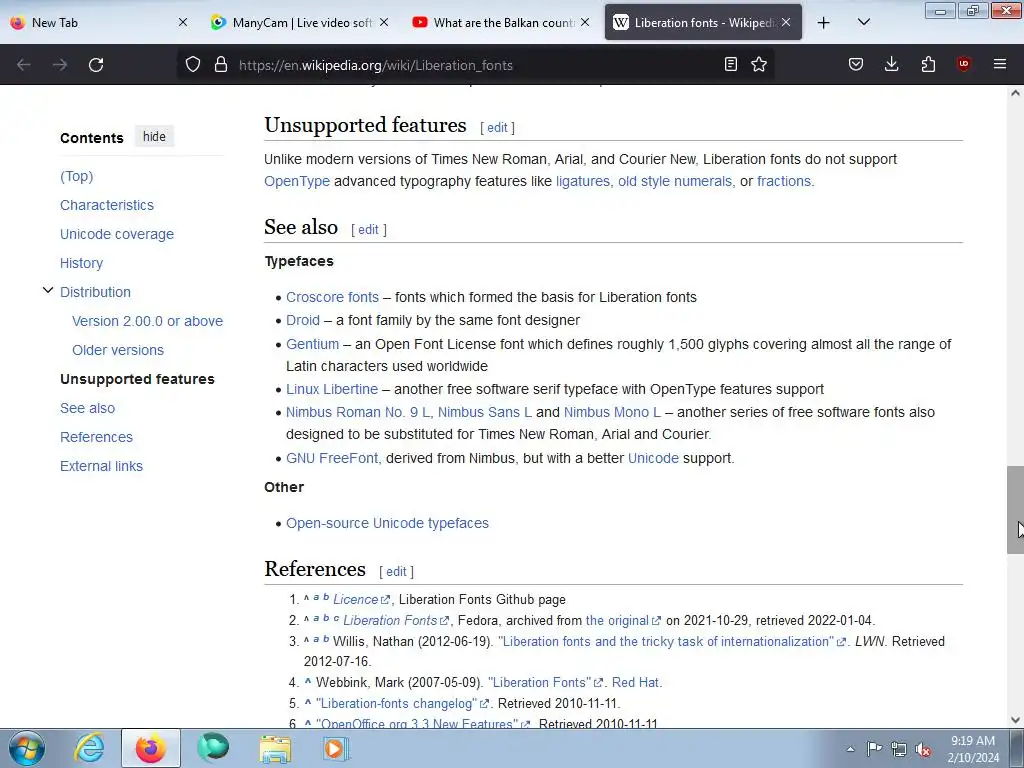Open the old style numerals link

coord(675,181)
